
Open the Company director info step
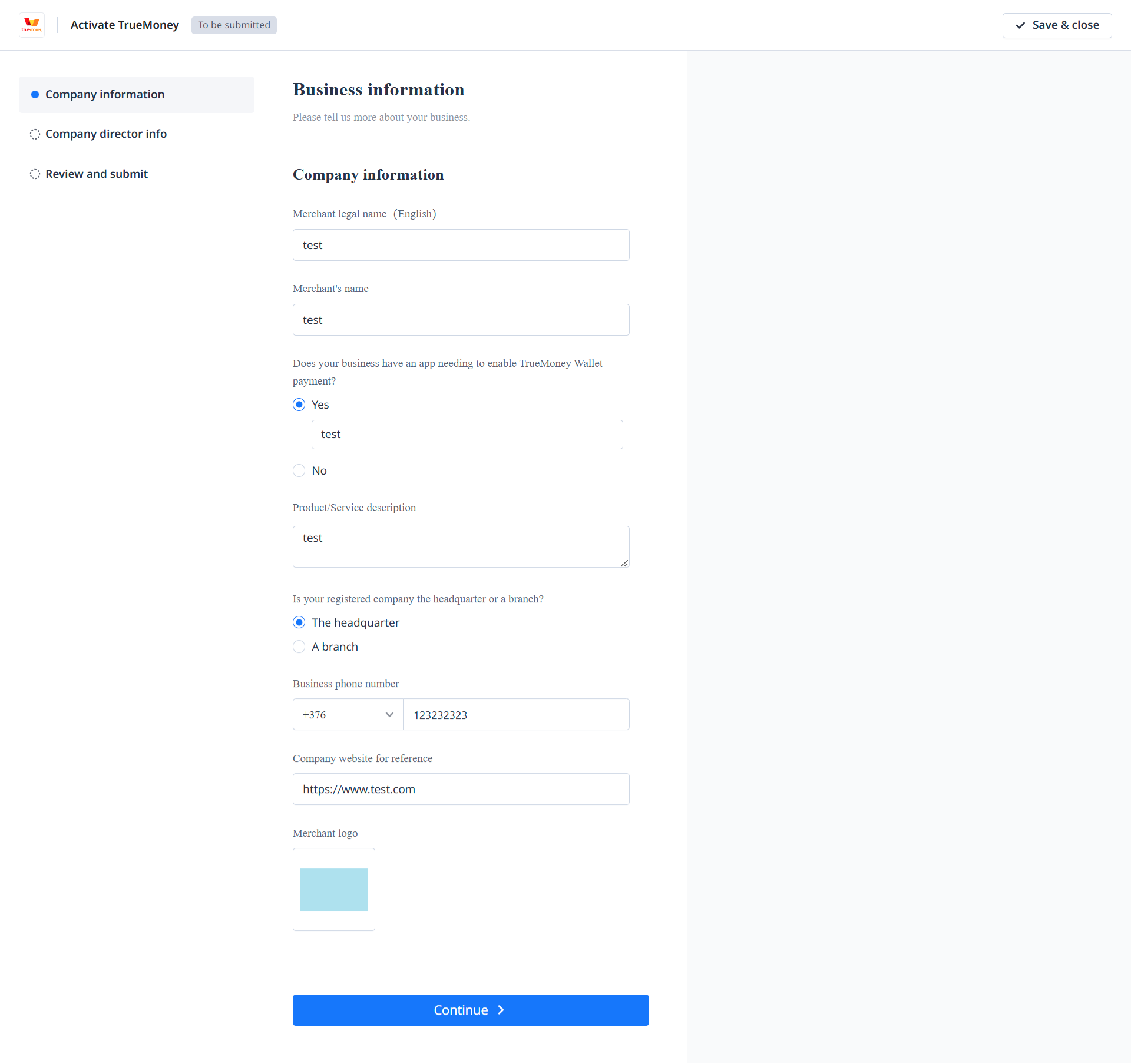(106, 134)
